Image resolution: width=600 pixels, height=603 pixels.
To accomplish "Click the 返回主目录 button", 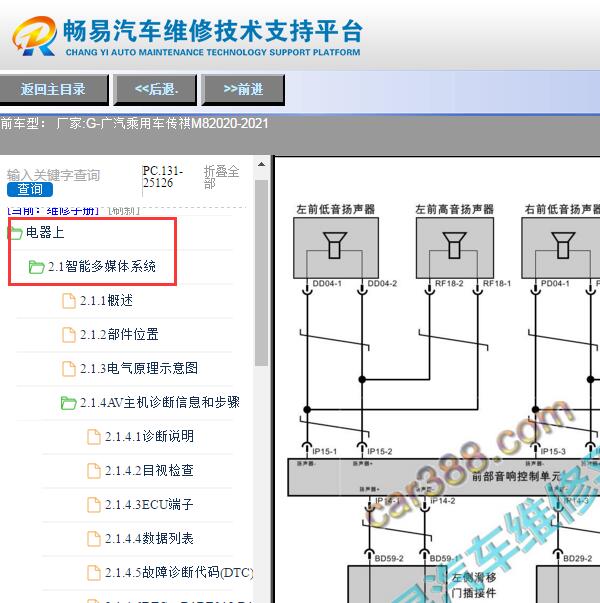I will click(53, 90).
